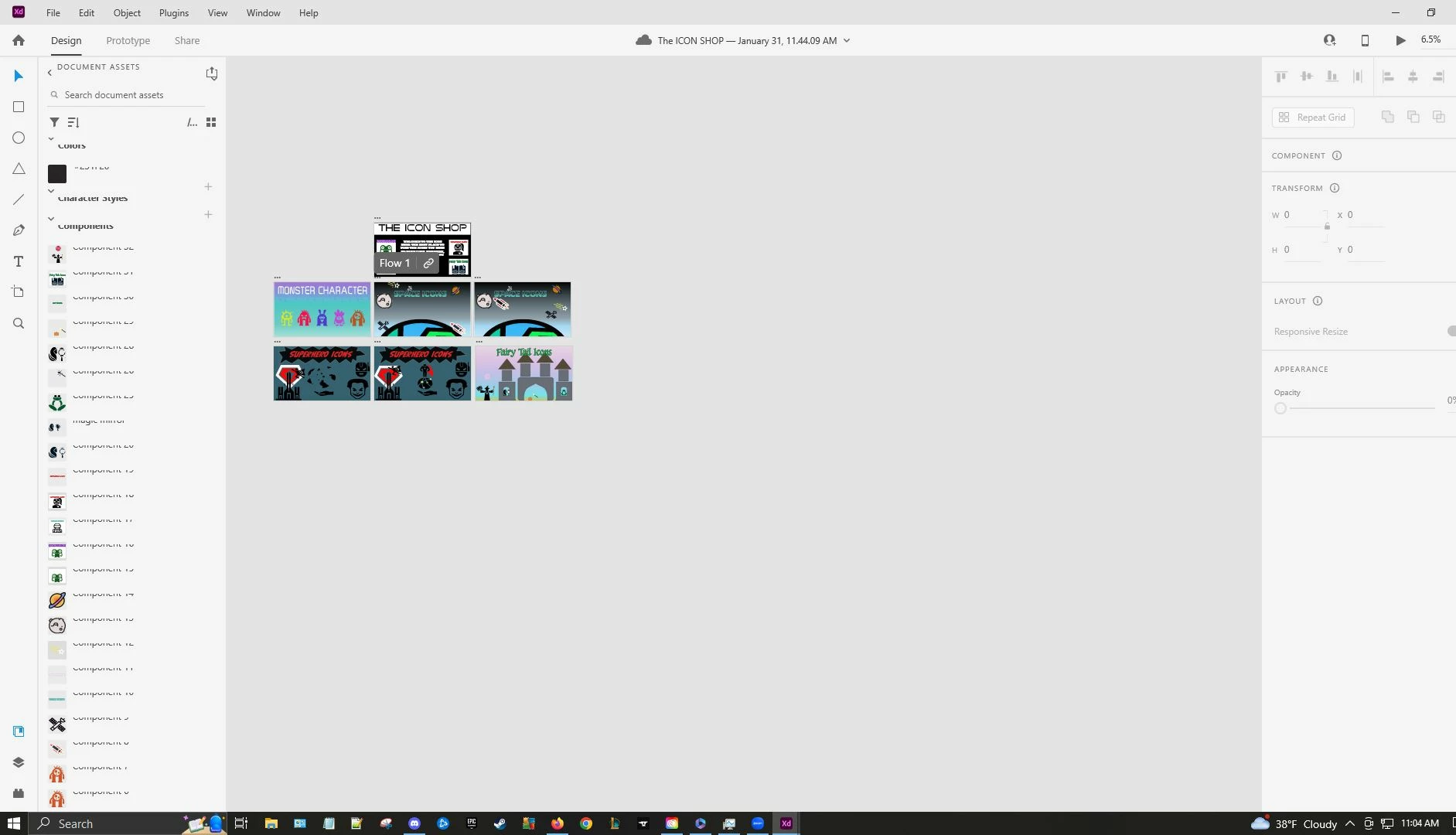Open the zoom percentage dropdown
The height and width of the screenshot is (835, 1456).
1431,39
